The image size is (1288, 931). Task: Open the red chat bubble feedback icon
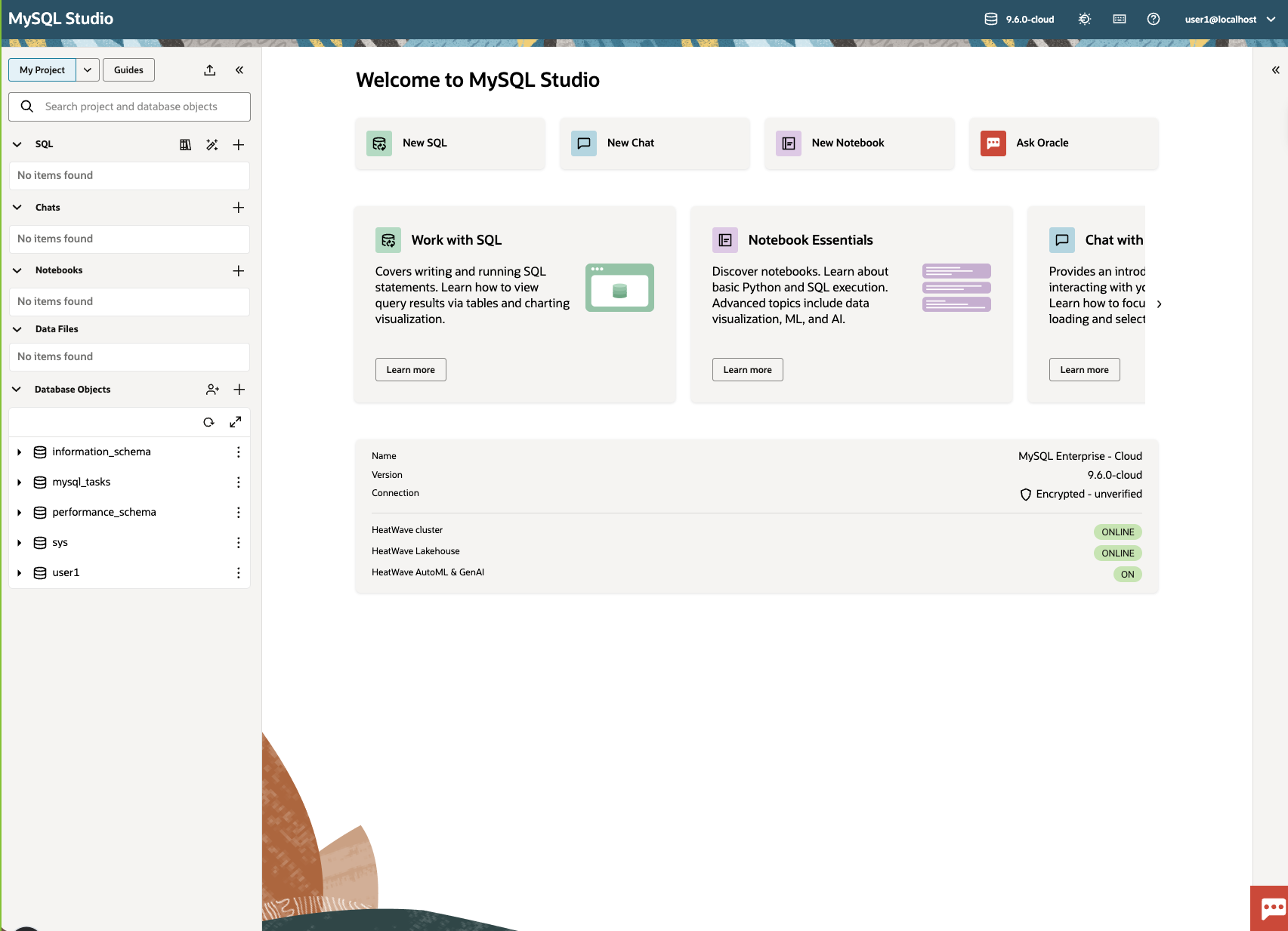click(x=1270, y=908)
